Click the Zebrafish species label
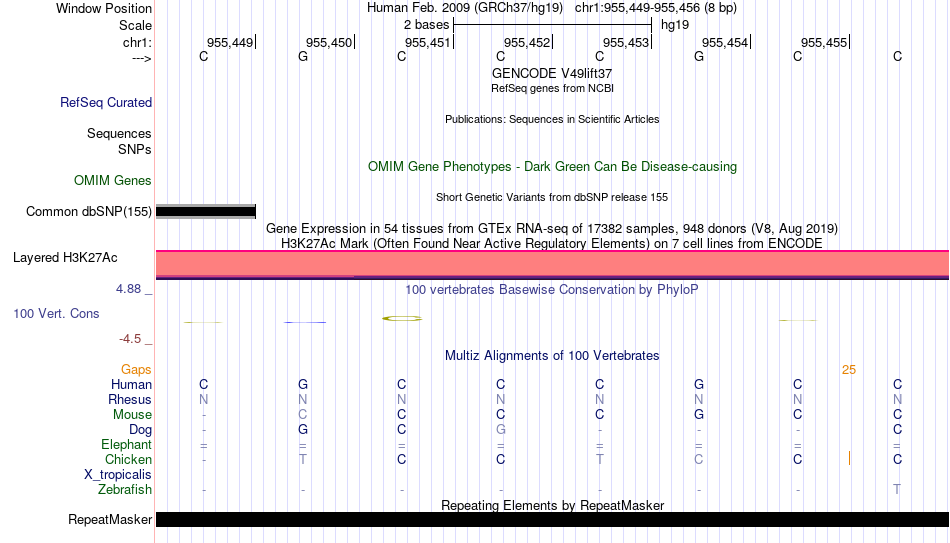This screenshot has width=950, height=543. 125,490
